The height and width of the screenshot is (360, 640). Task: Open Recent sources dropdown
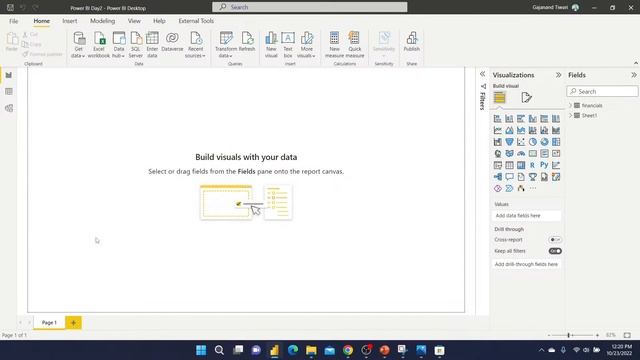tap(195, 45)
